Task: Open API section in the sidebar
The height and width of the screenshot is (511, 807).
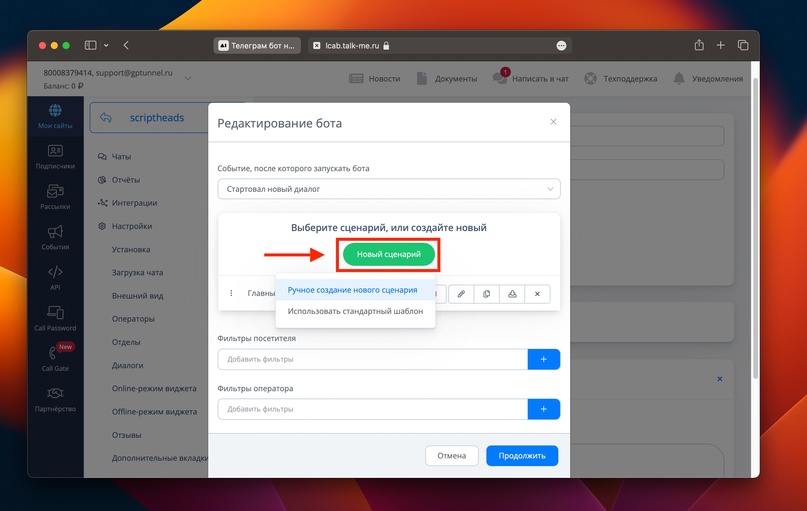Action: (x=55, y=277)
